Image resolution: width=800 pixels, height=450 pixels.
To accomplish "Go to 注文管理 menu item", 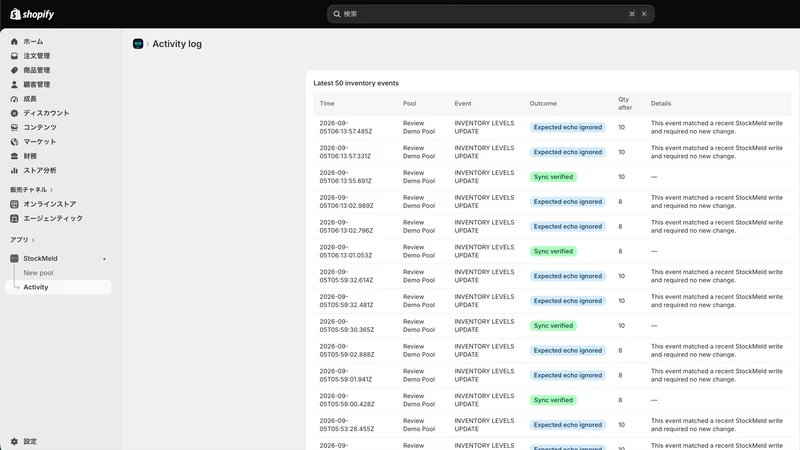I will [37, 56].
